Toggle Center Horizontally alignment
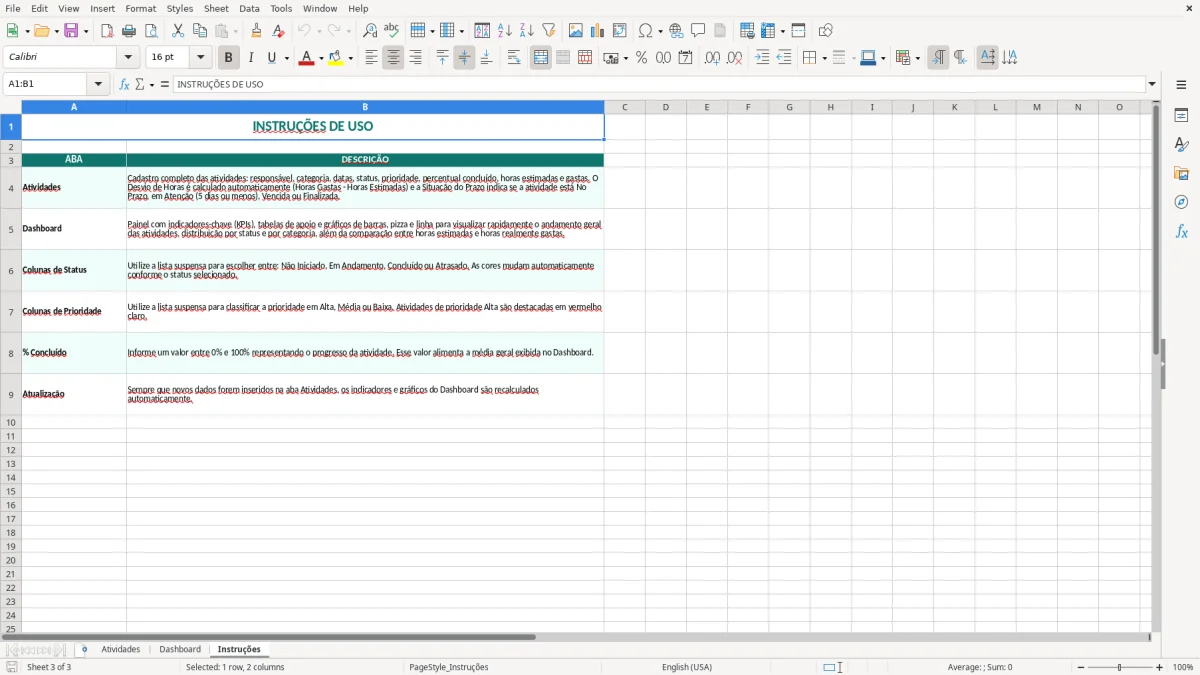Image resolution: width=1200 pixels, height=675 pixels. [x=393, y=58]
